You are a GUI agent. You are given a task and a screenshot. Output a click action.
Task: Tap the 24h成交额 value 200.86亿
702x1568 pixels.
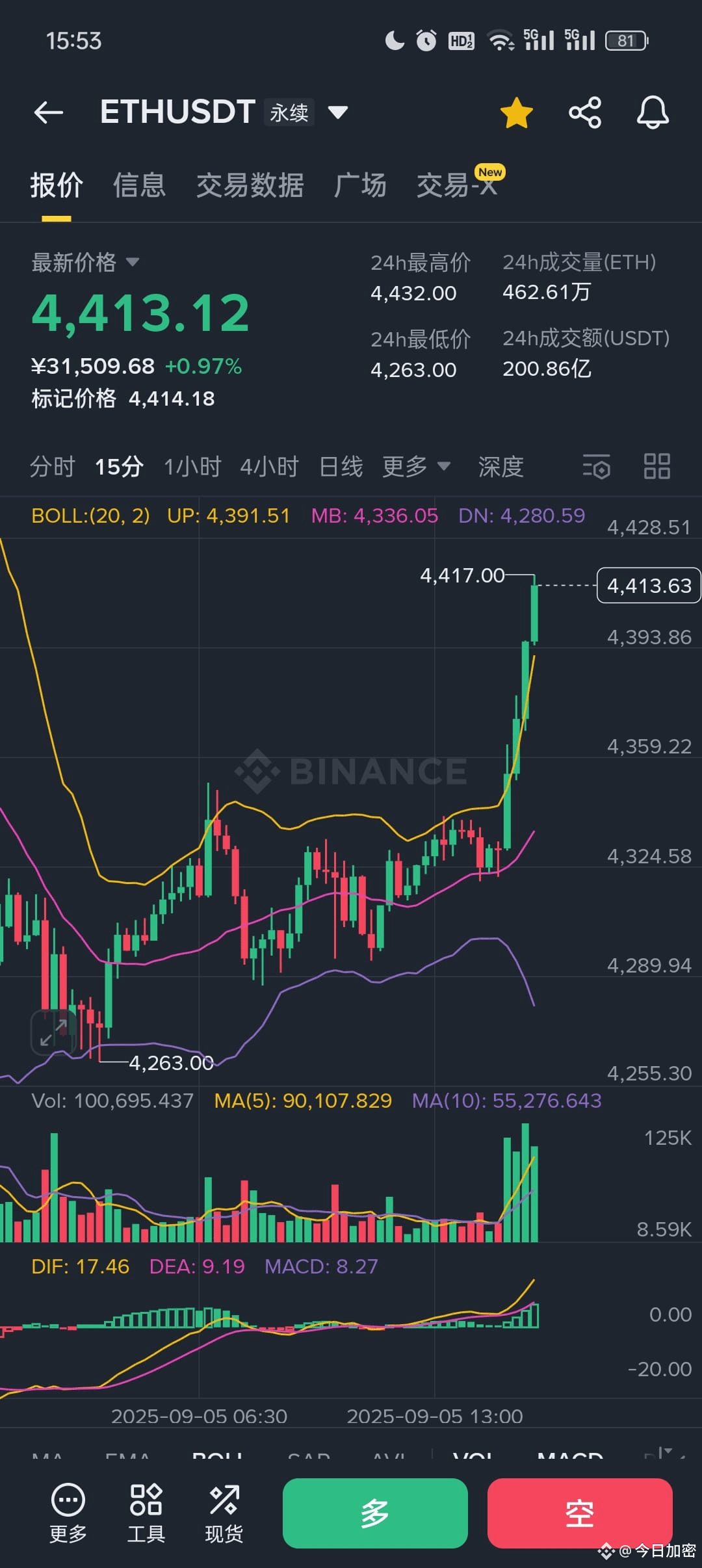[x=547, y=369]
